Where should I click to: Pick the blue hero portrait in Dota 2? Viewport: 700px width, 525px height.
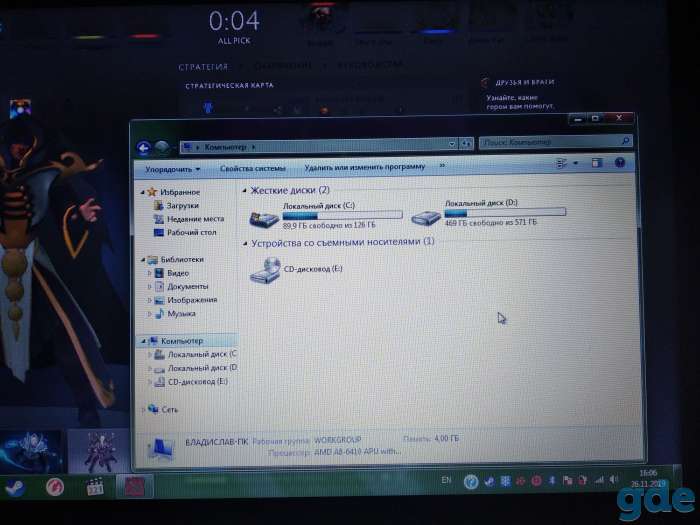coord(31,451)
